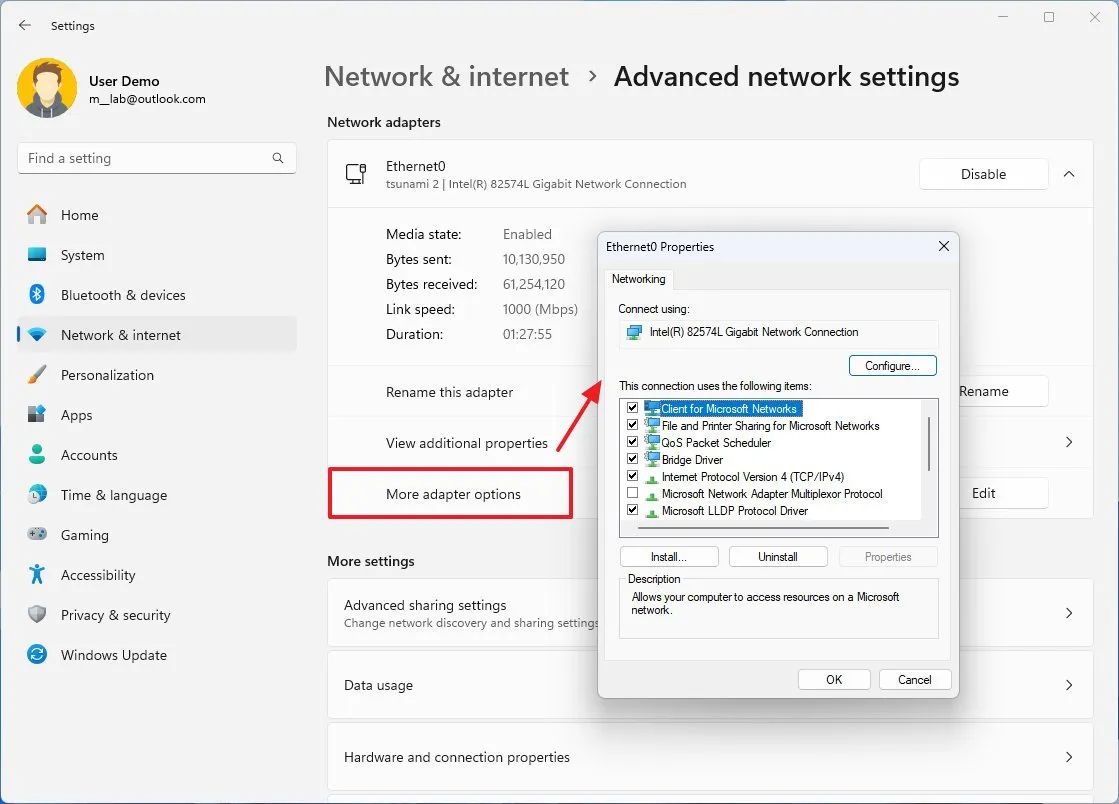The image size is (1119, 804).
Task: Open Accounts settings page
Action: [157, 454]
